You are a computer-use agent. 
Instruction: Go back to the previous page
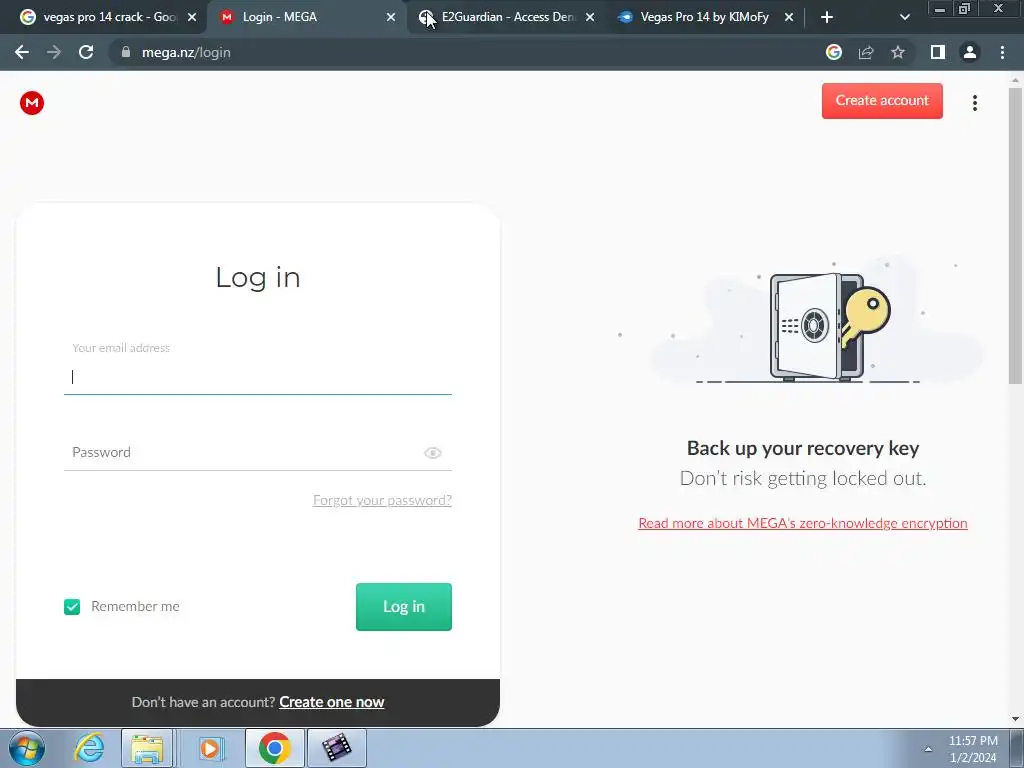[22, 52]
